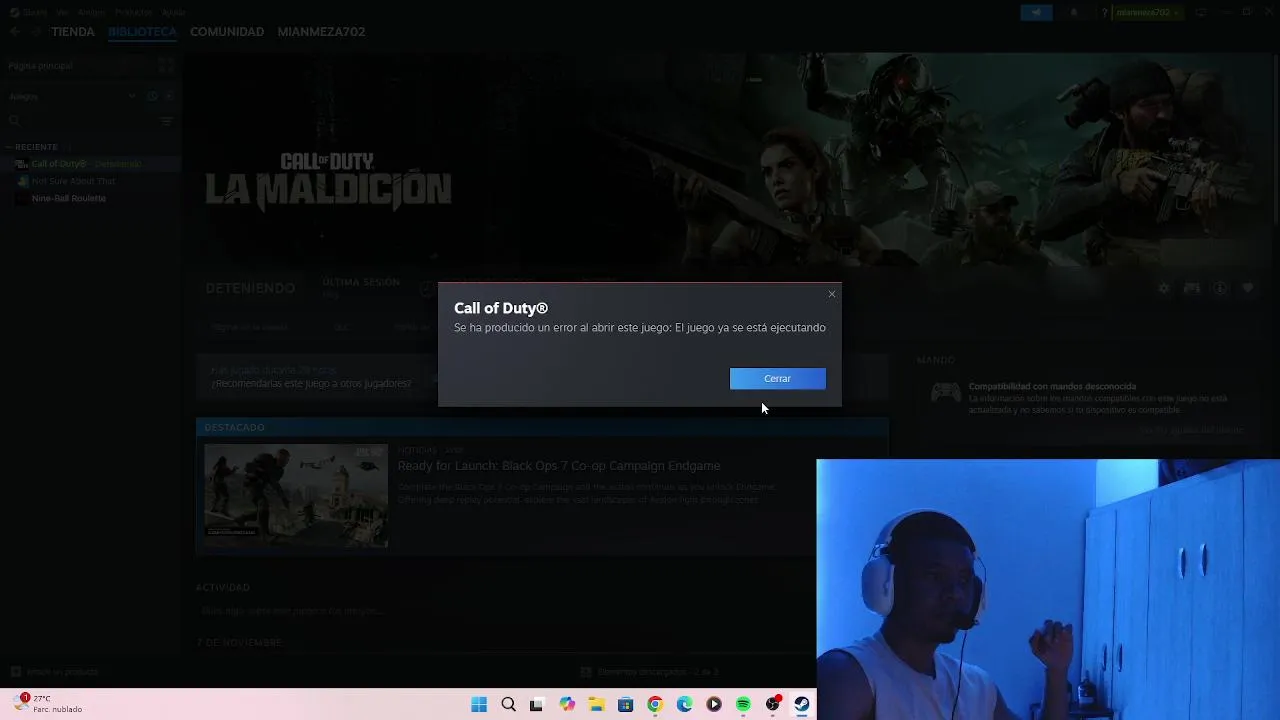The width and height of the screenshot is (1280, 720).
Task: Click the DETENIENDO button
Action: click(250, 288)
